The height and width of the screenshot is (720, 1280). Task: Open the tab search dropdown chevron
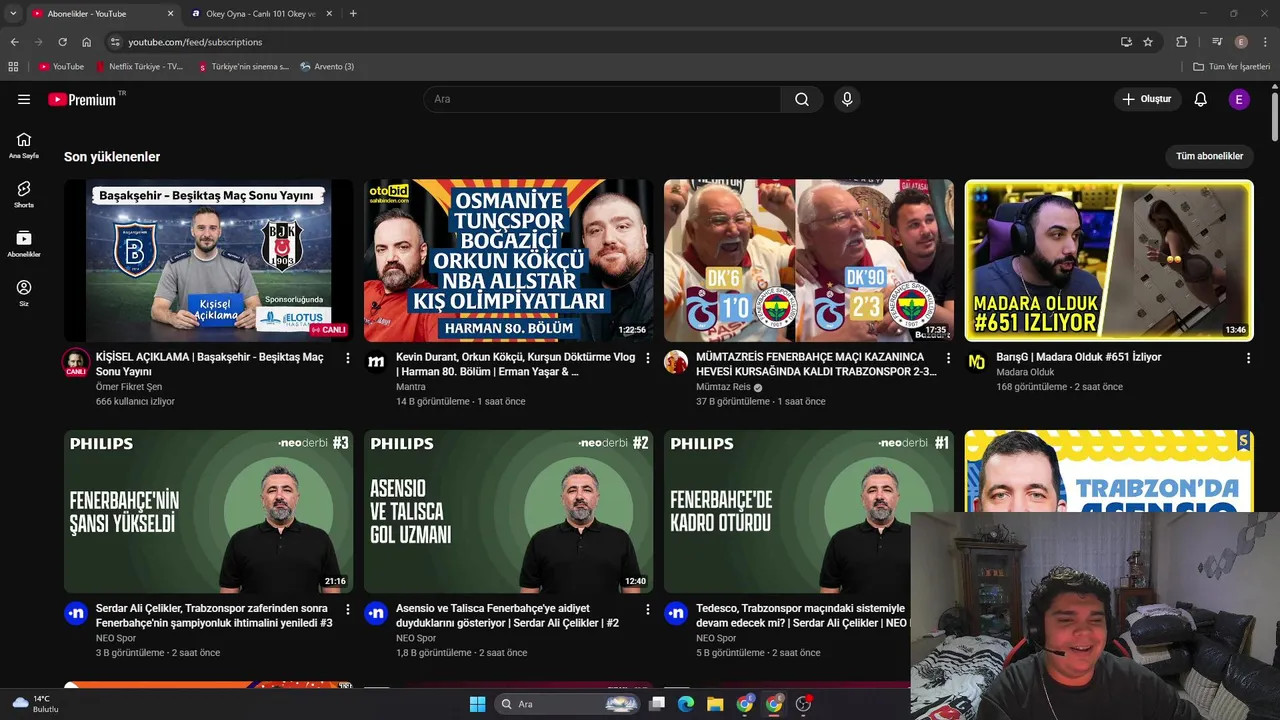pos(13,14)
